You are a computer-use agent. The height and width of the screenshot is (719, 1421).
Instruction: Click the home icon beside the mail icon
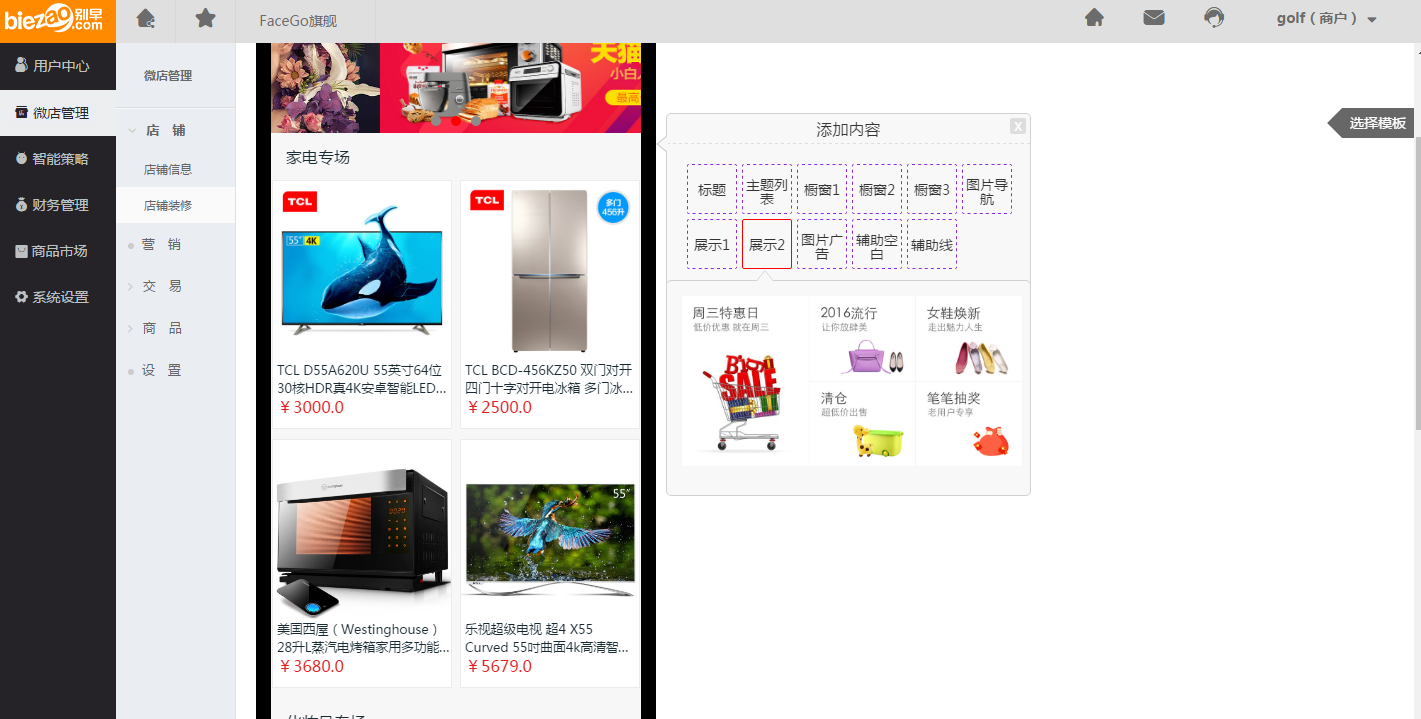1094,18
